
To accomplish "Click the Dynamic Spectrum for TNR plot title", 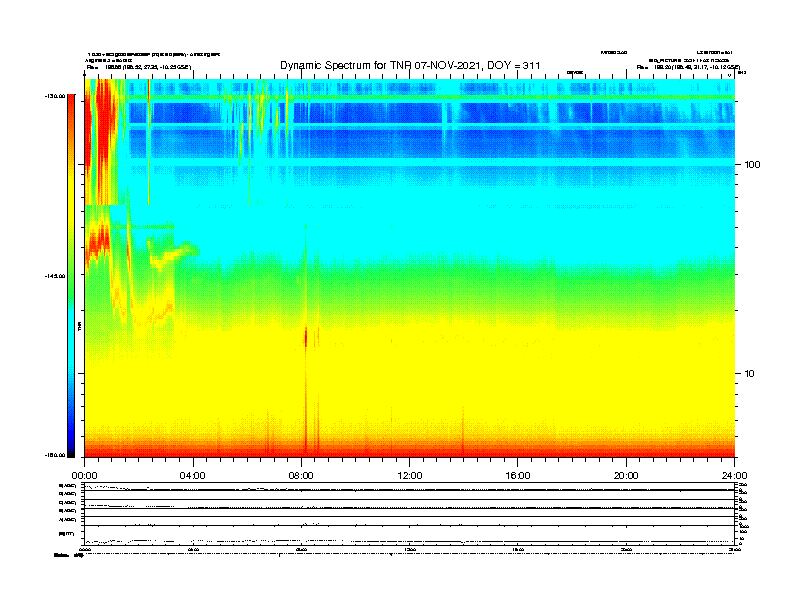I will click(x=410, y=65).
